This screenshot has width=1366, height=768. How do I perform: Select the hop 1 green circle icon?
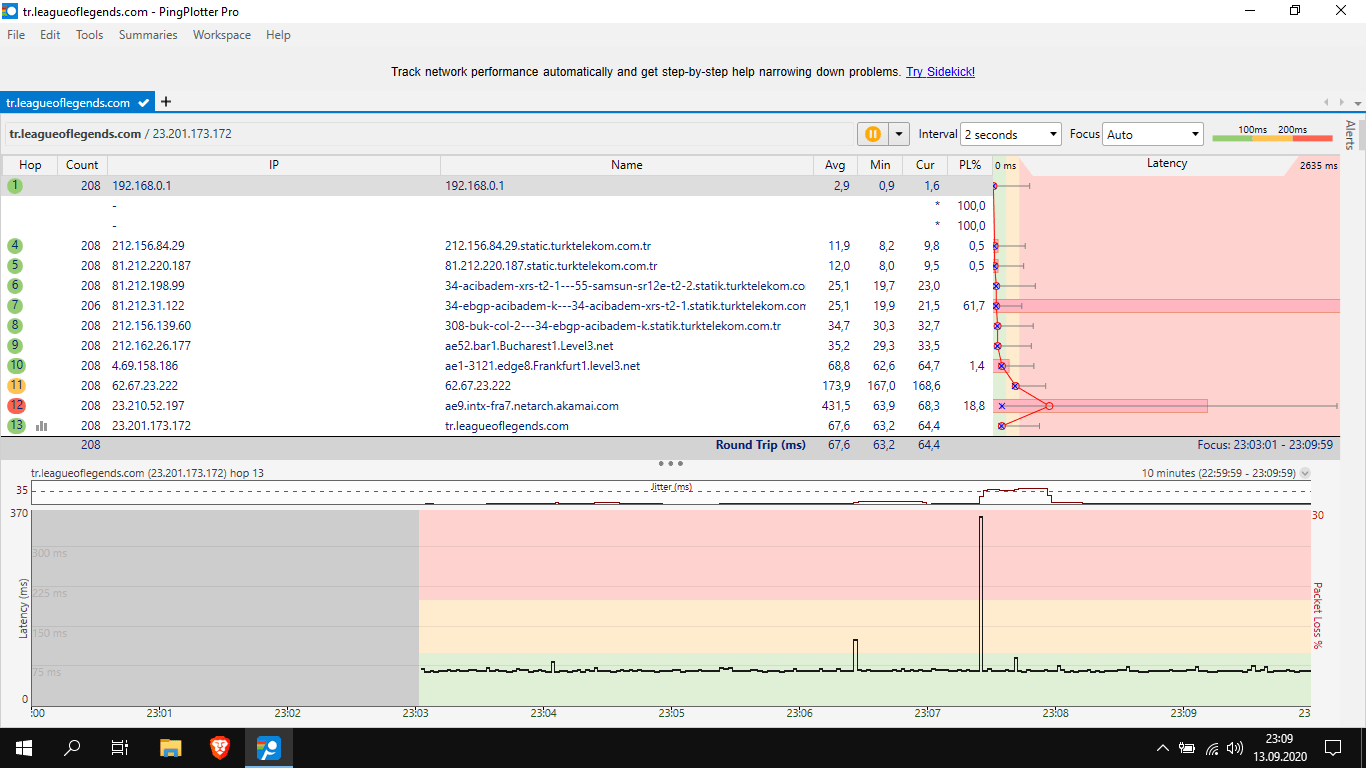15,186
